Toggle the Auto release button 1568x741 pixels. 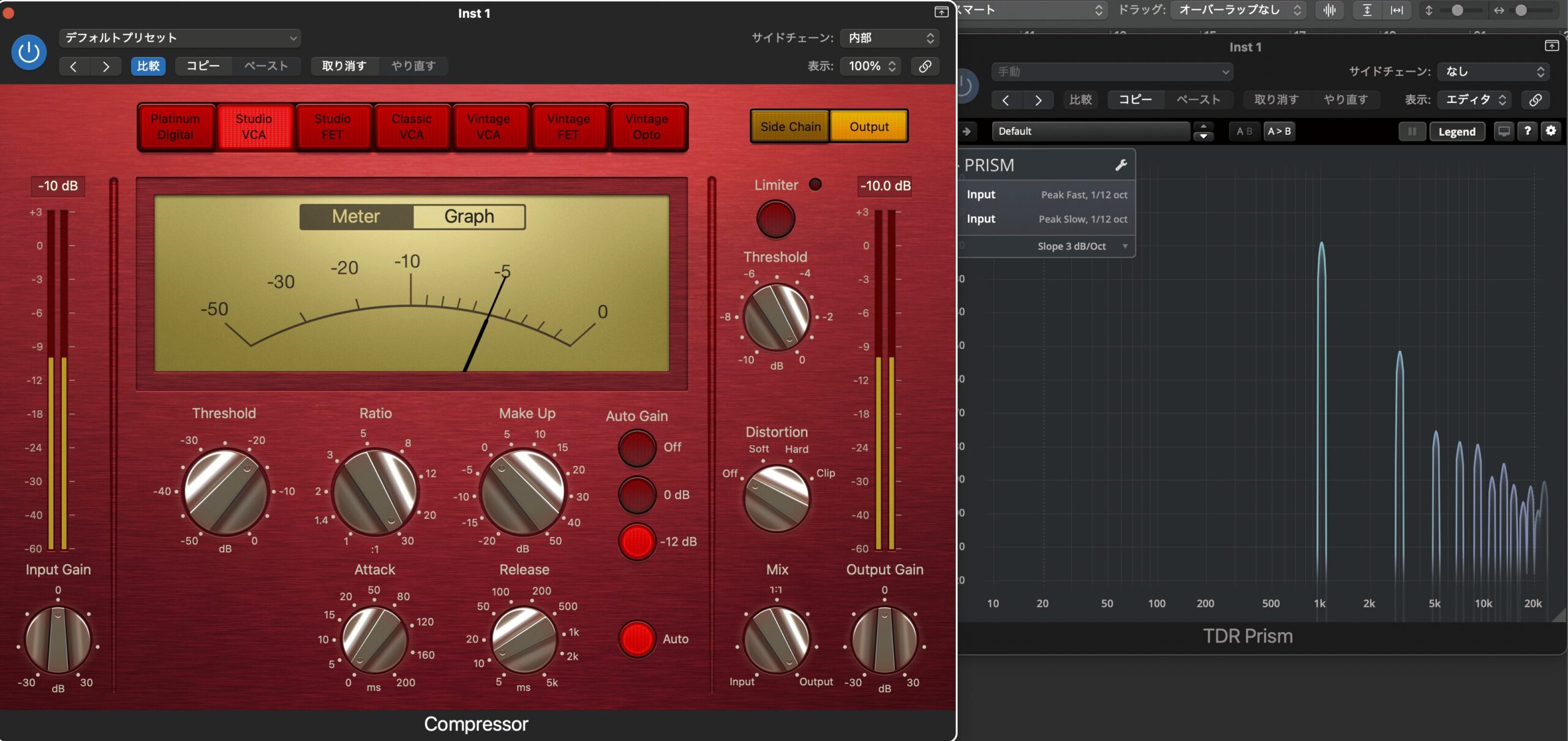click(x=637, y=639)
